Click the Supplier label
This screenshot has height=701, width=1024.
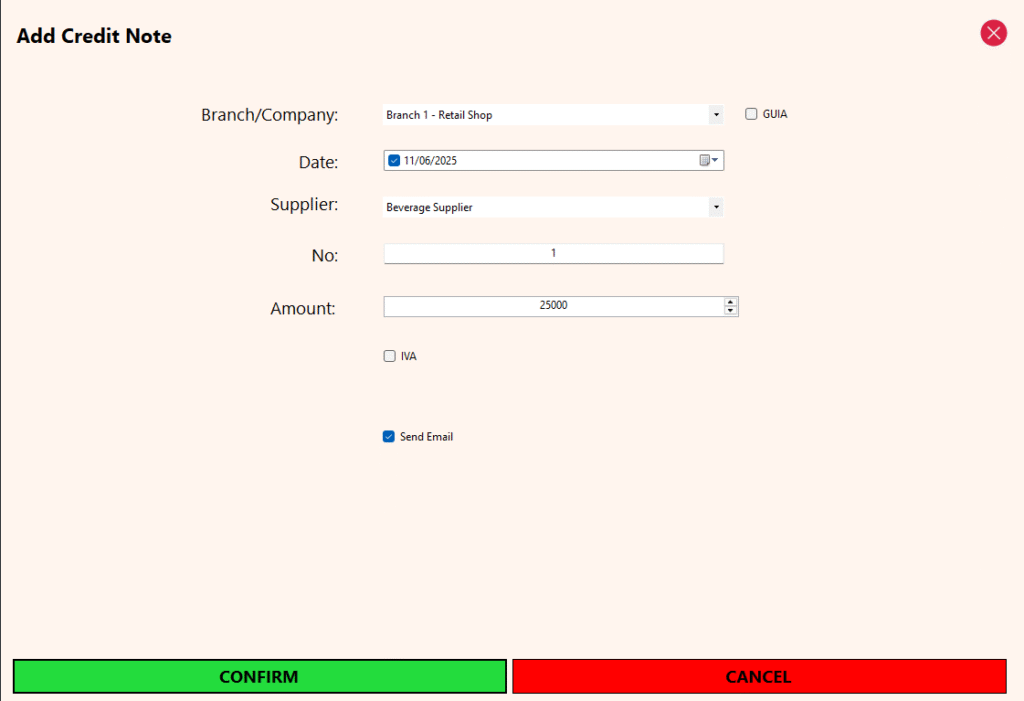coord(304,204)
